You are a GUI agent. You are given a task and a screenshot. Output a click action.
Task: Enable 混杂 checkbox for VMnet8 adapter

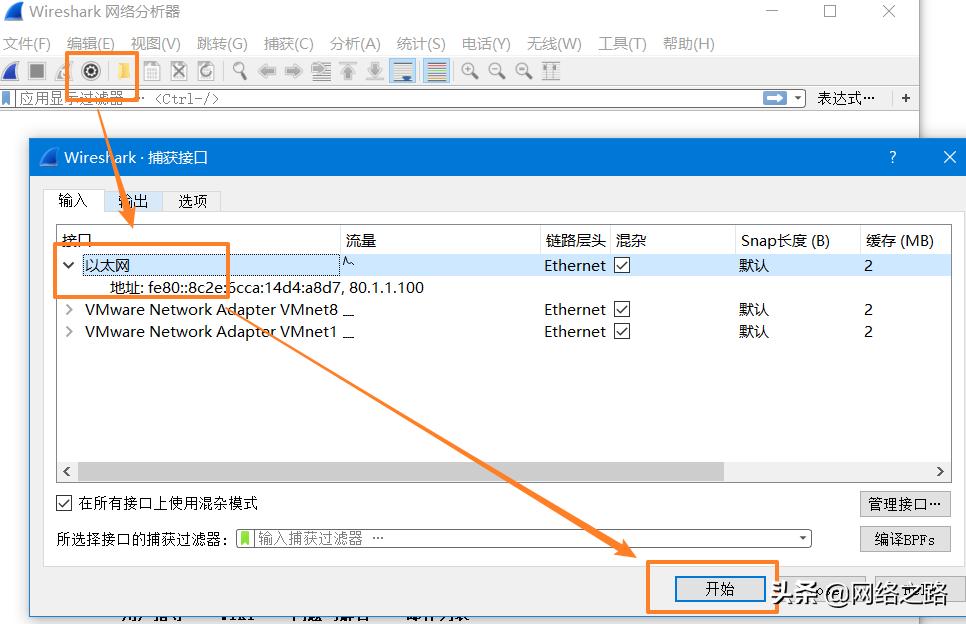tap(623, 309)
